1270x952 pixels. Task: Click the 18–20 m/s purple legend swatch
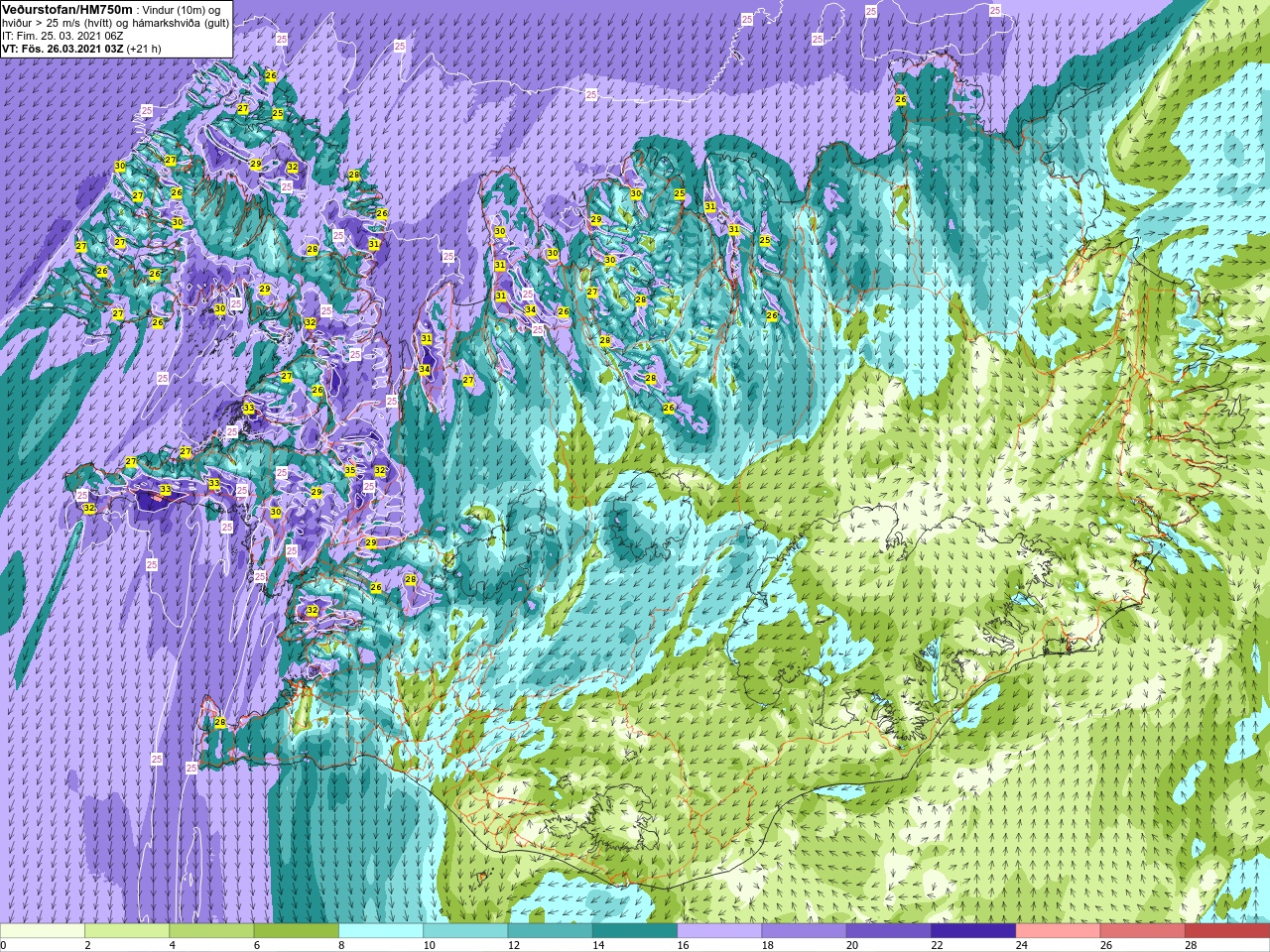pos(804,931)
